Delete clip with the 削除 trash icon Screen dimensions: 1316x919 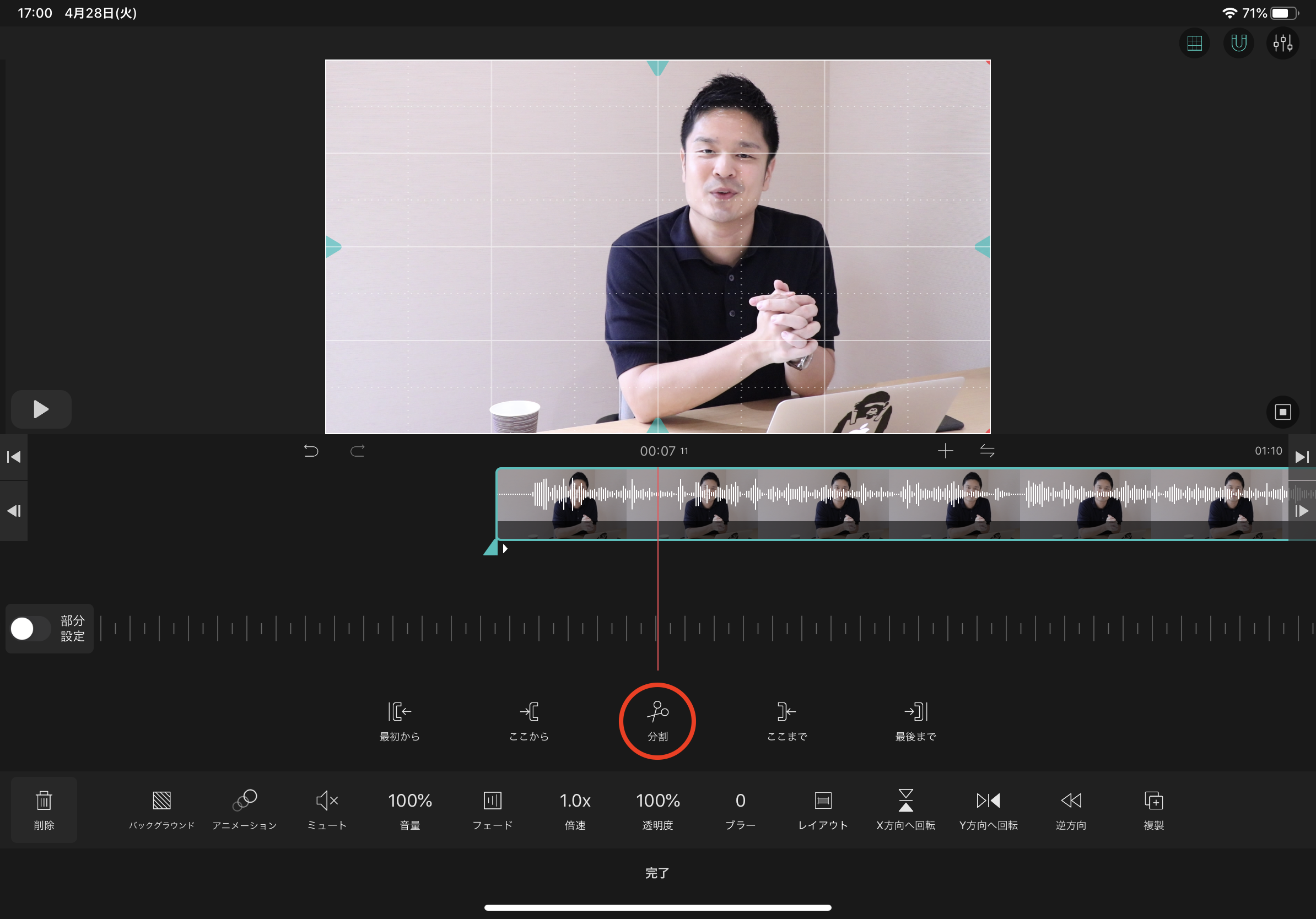click(44, 809)
